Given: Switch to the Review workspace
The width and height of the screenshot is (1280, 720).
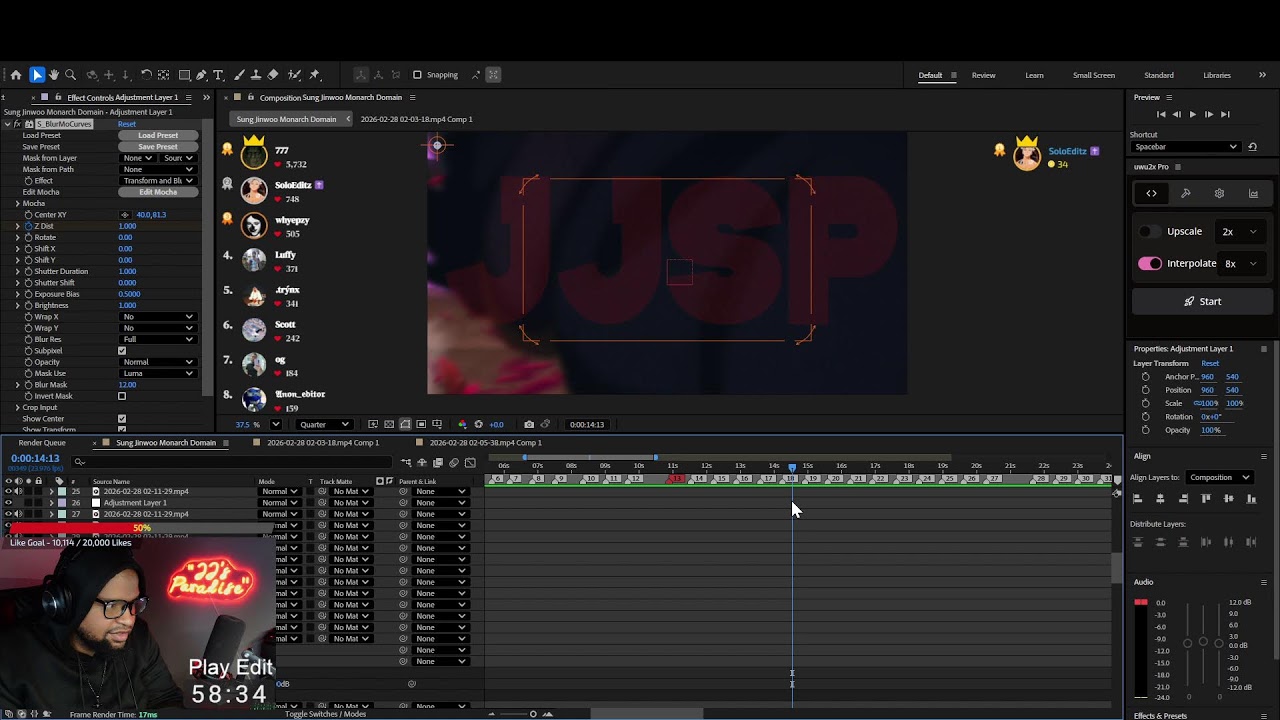Looking at the screenshot, I should click(x=983, y=75).
